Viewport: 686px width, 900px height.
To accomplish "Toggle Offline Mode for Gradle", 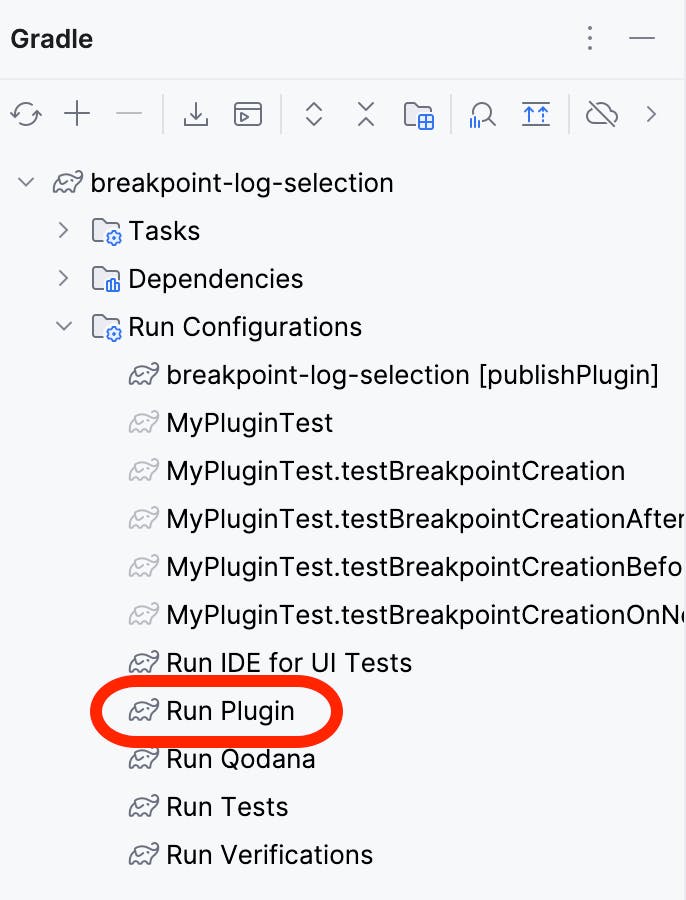I will click(x=602, y=113).
